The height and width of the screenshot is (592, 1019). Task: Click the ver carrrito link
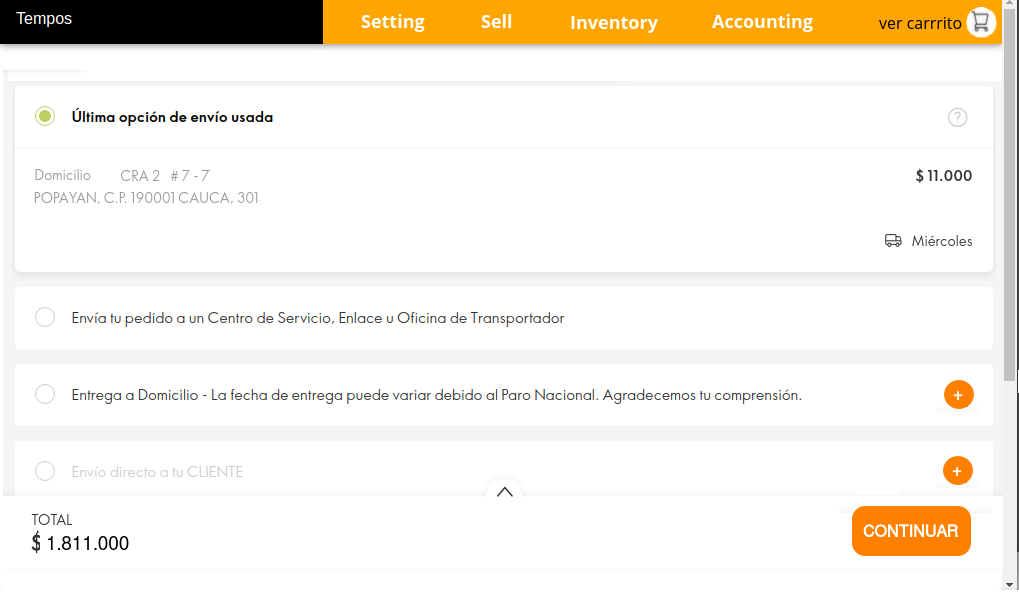click(x=919, y=23)
